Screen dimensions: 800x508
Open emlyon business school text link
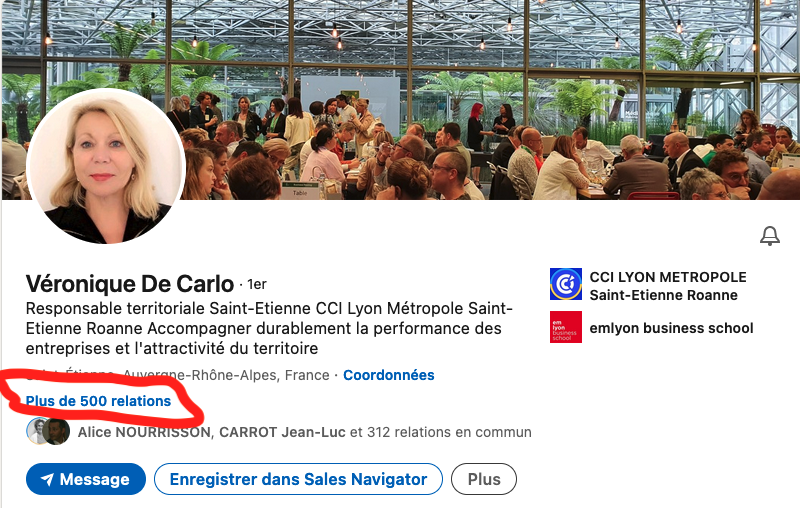(671, 328)
